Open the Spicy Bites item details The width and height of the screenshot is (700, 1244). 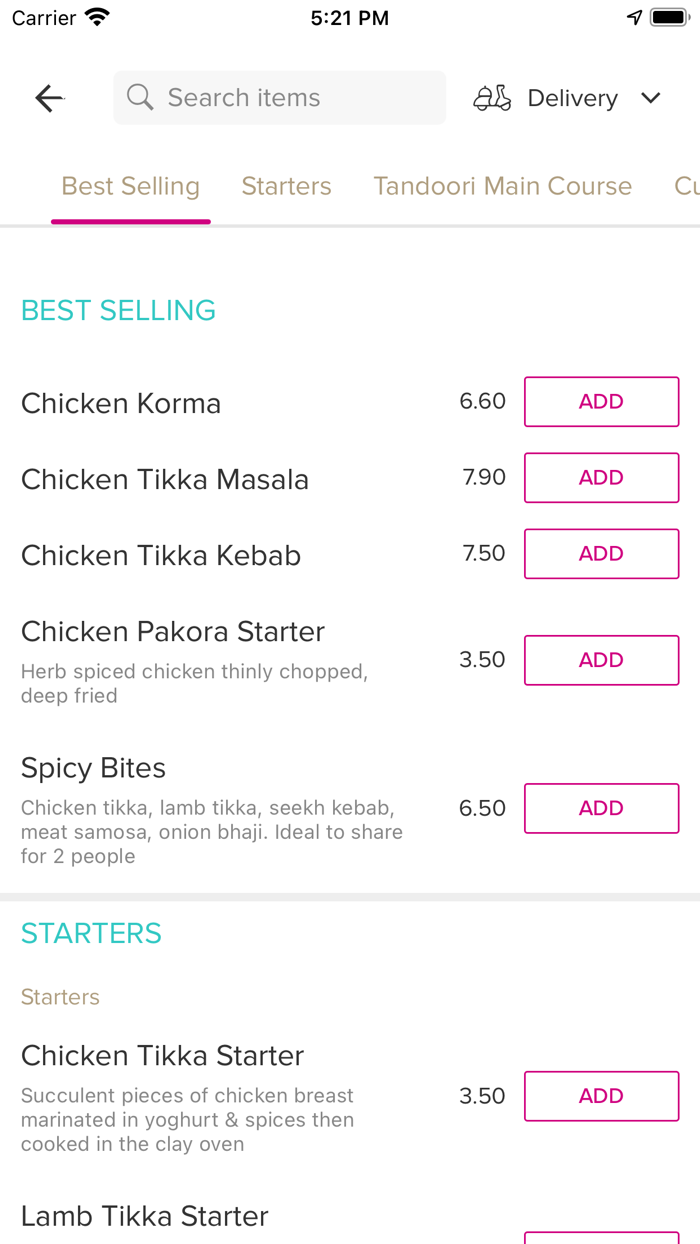click(x=94, y=768)
